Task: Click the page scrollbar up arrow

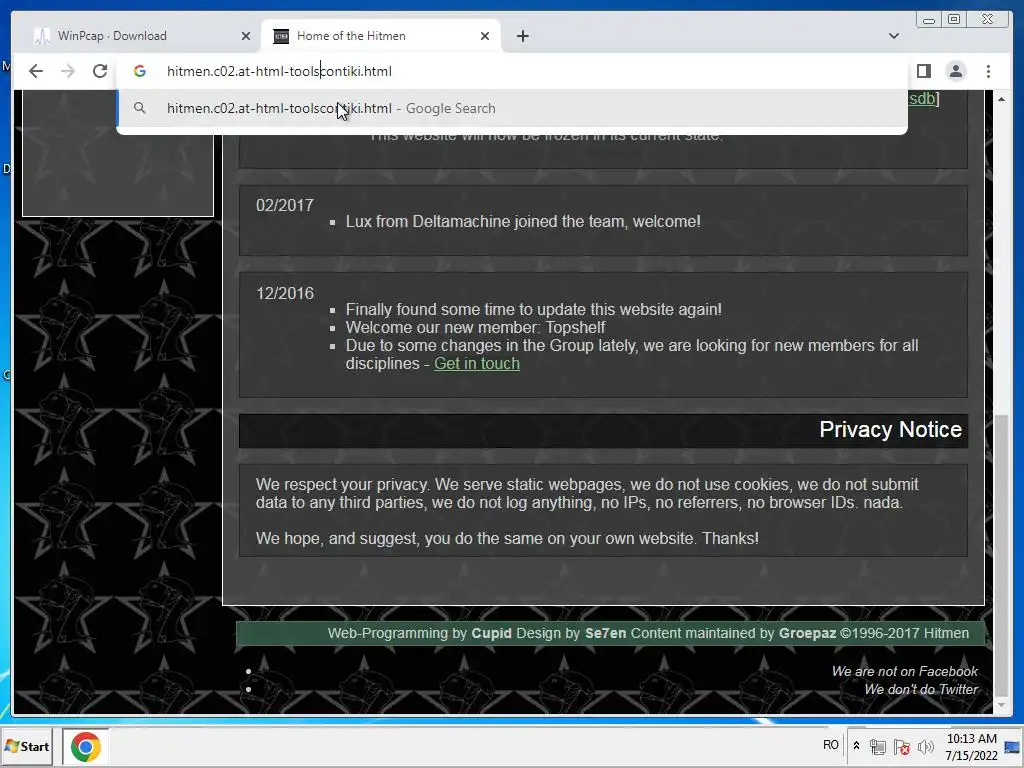Action: tap(1001, 99)
